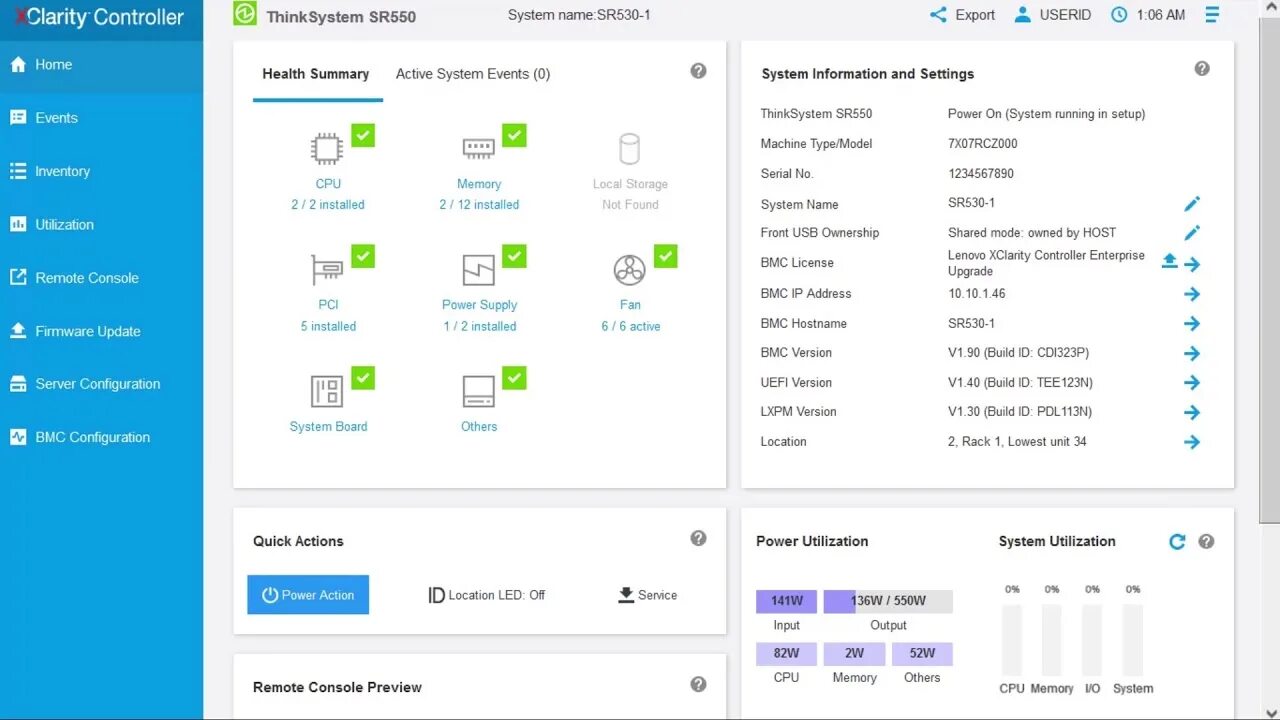The height and width of the screenshot is (720, 1280).
Task: Click the PCI adapters icon
Action: pos(327,270)
